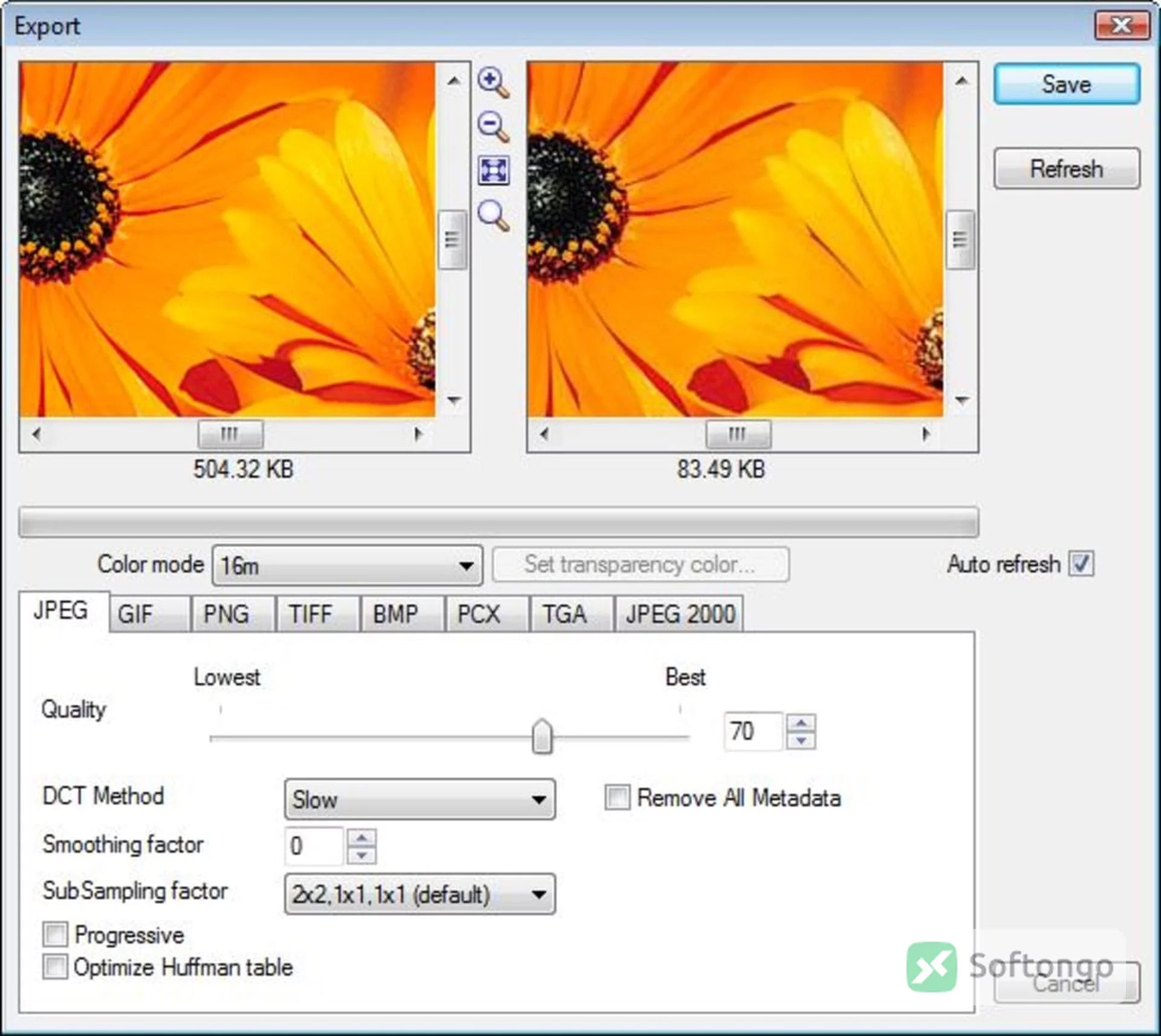Switch to the GIF tab
Viewport: 1161px width, 1036px height.
(150, 614)
